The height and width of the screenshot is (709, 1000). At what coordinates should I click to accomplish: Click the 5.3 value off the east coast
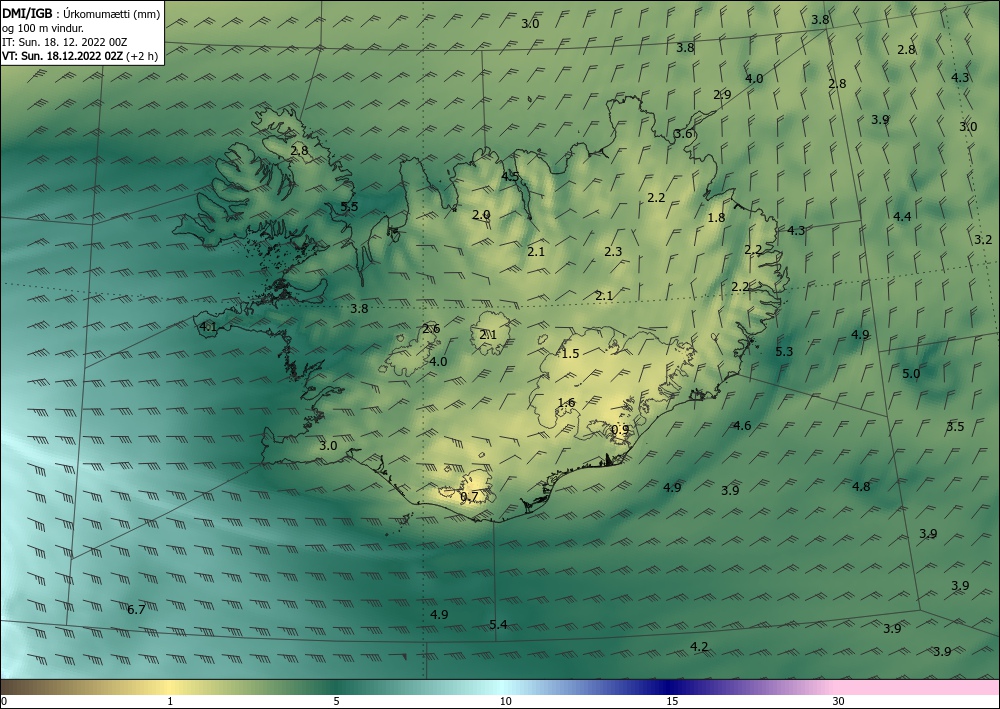pyautogui.click(x=784, y=351)
